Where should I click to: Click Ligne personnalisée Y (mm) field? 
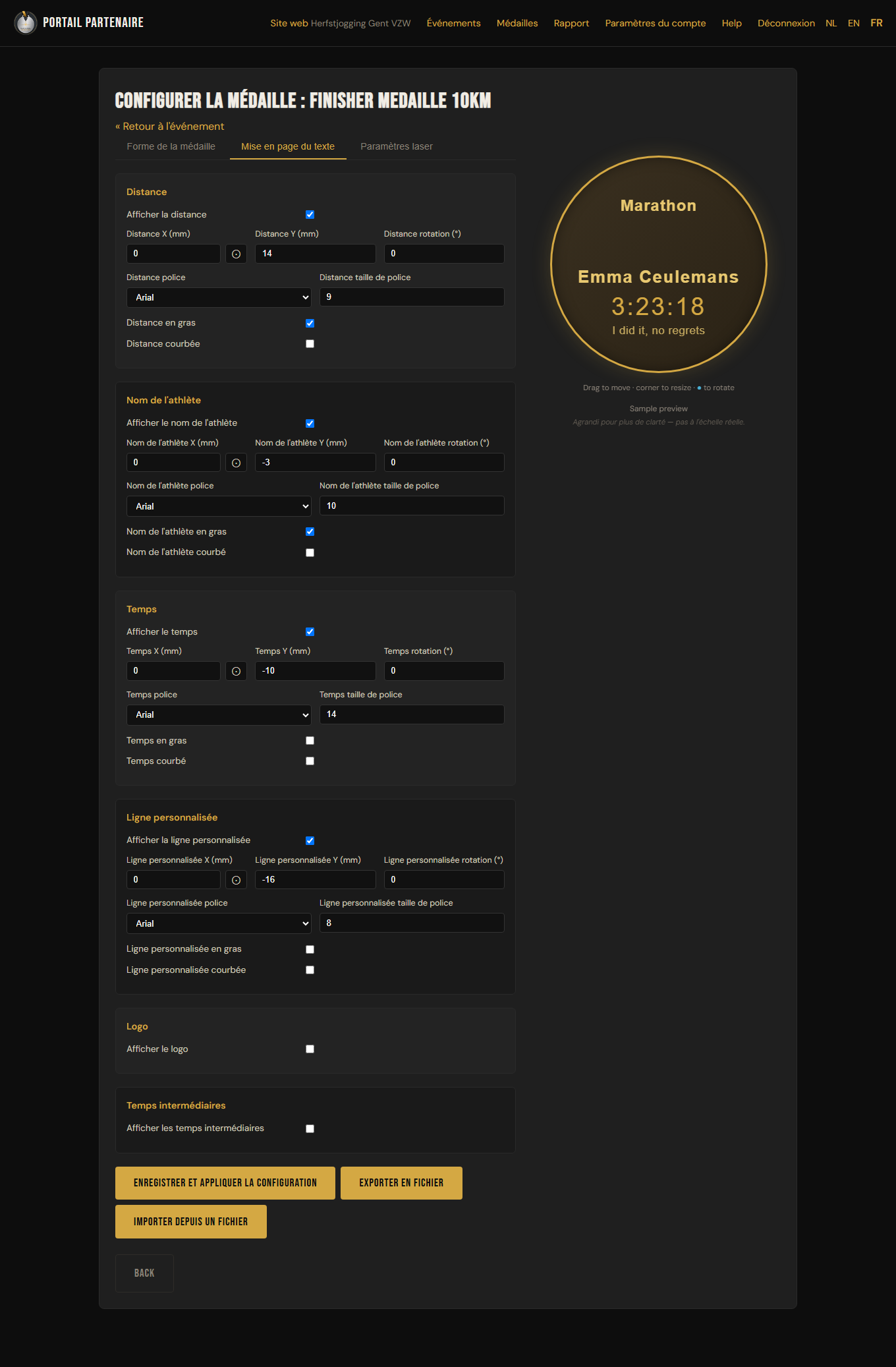pos(316,880)
